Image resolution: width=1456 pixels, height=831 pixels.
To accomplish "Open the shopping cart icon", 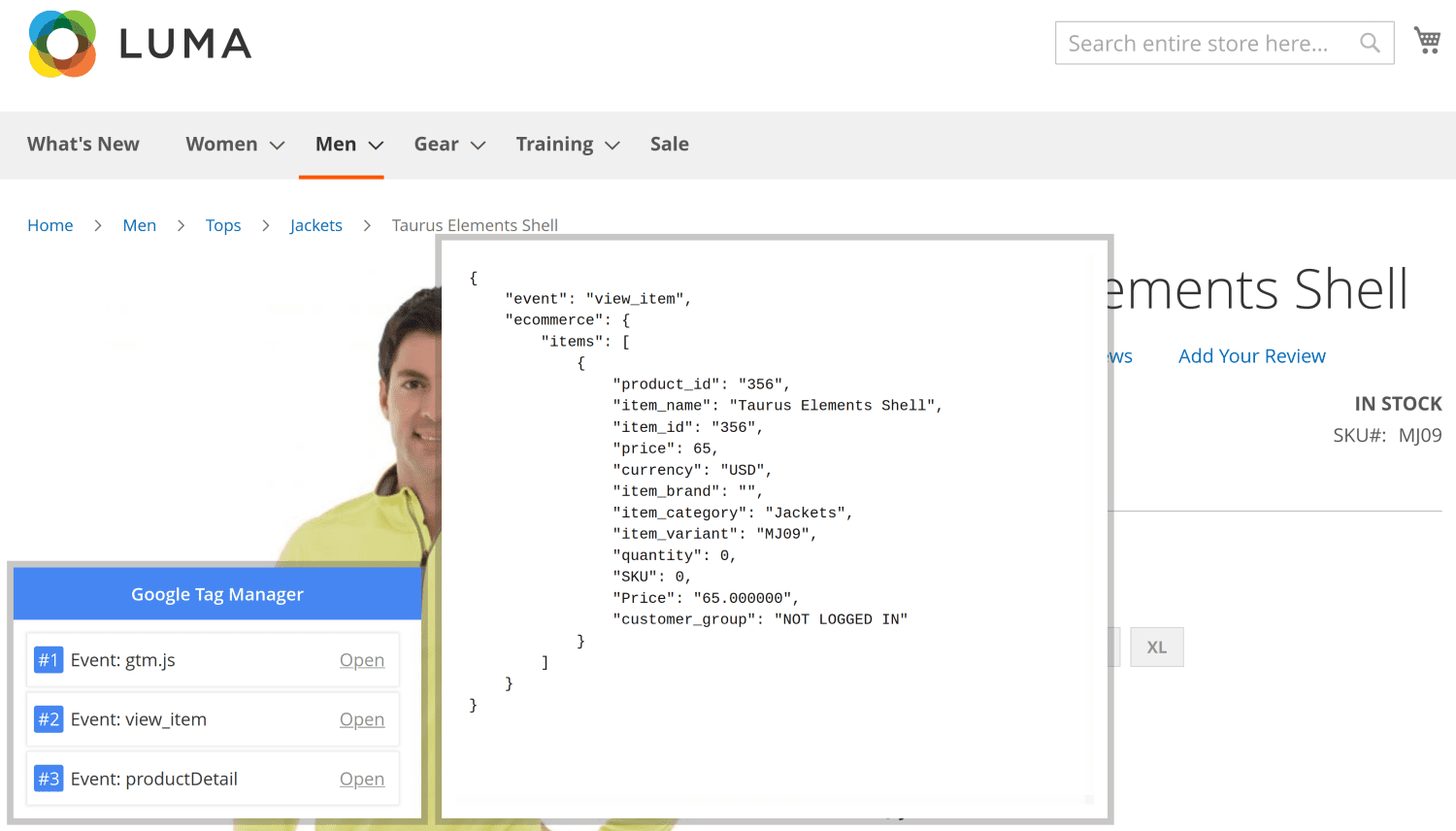I will point(1427,40).
